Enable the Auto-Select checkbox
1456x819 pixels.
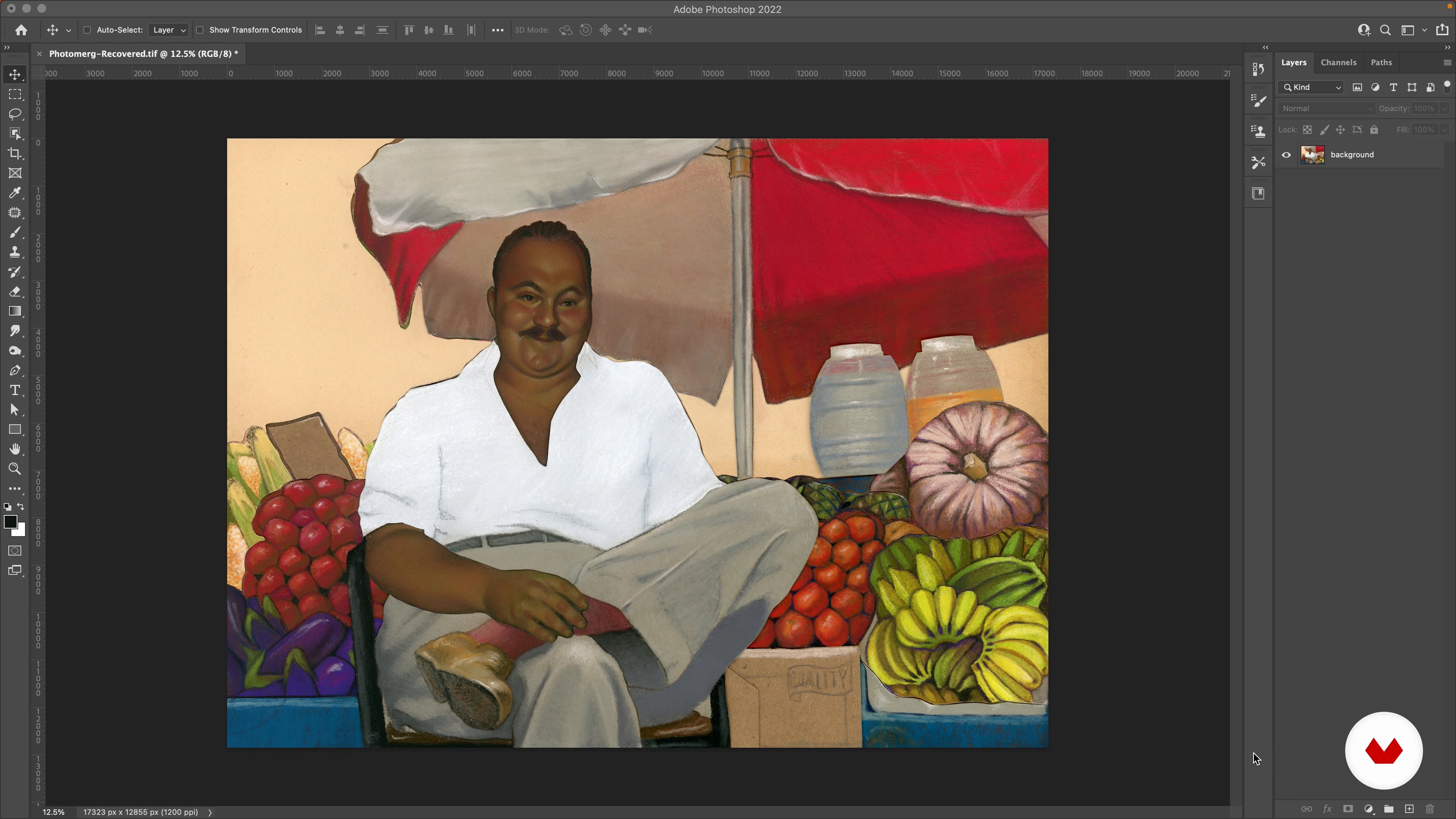click(x=87, y=30)
